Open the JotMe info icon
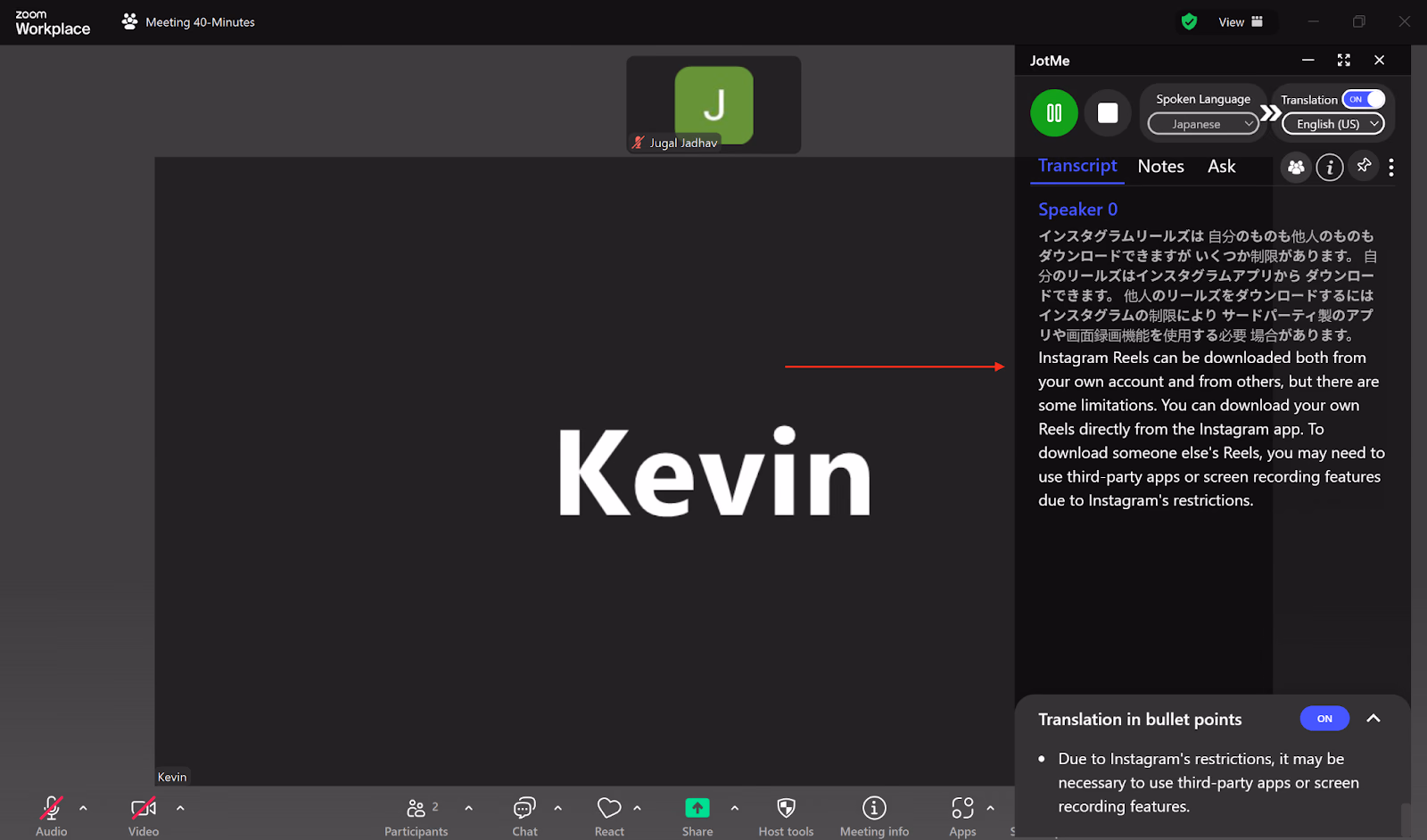Screen dimensions: 1427x840 click(x=1330, y=167)
